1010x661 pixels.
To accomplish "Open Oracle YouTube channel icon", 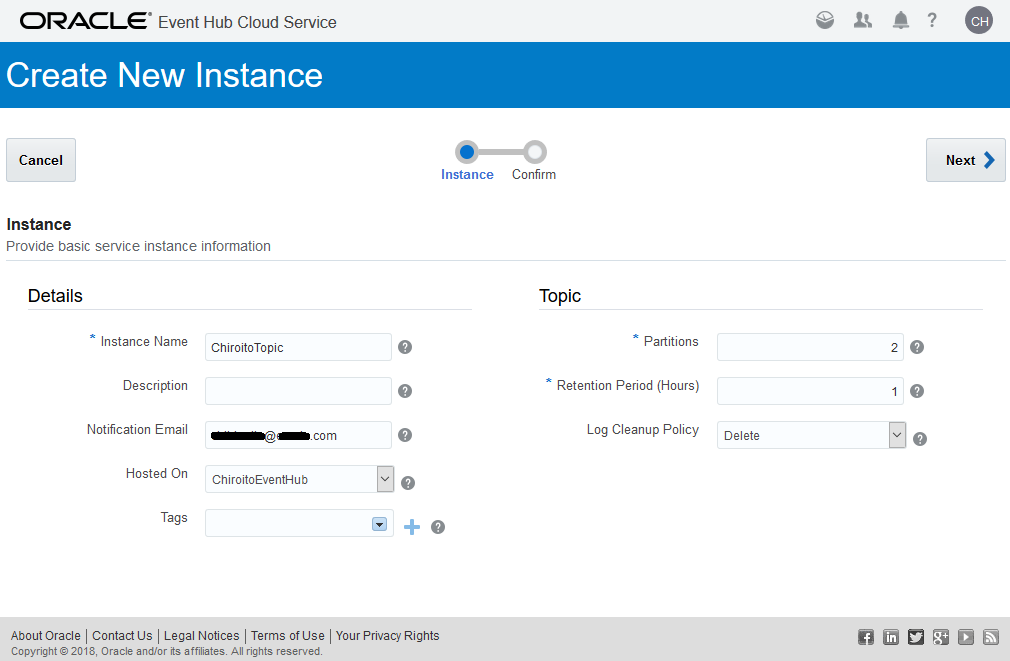I will pyautogui.click(x=966, y=637).
